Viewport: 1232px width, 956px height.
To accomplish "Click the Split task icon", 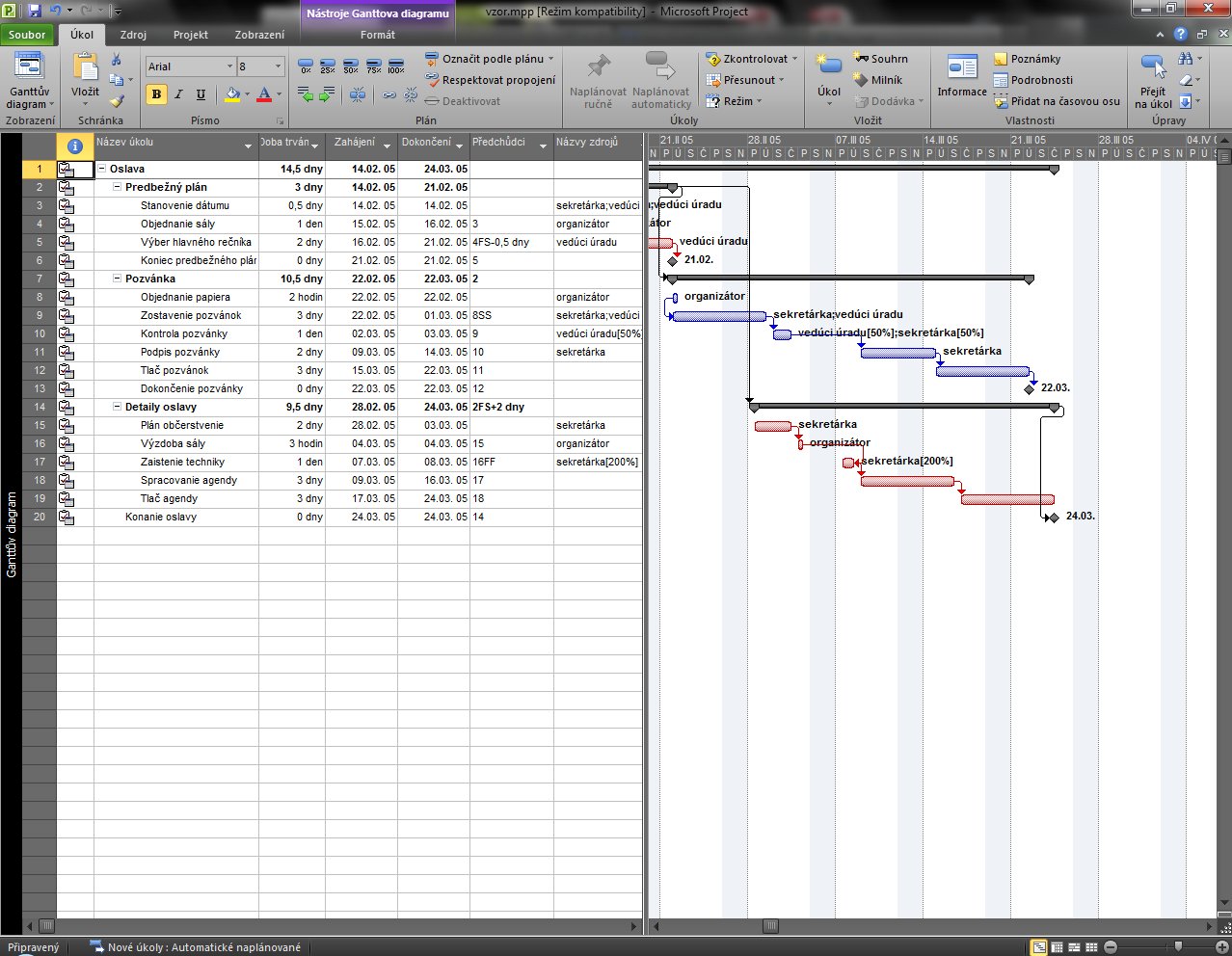I will point(358,94).
